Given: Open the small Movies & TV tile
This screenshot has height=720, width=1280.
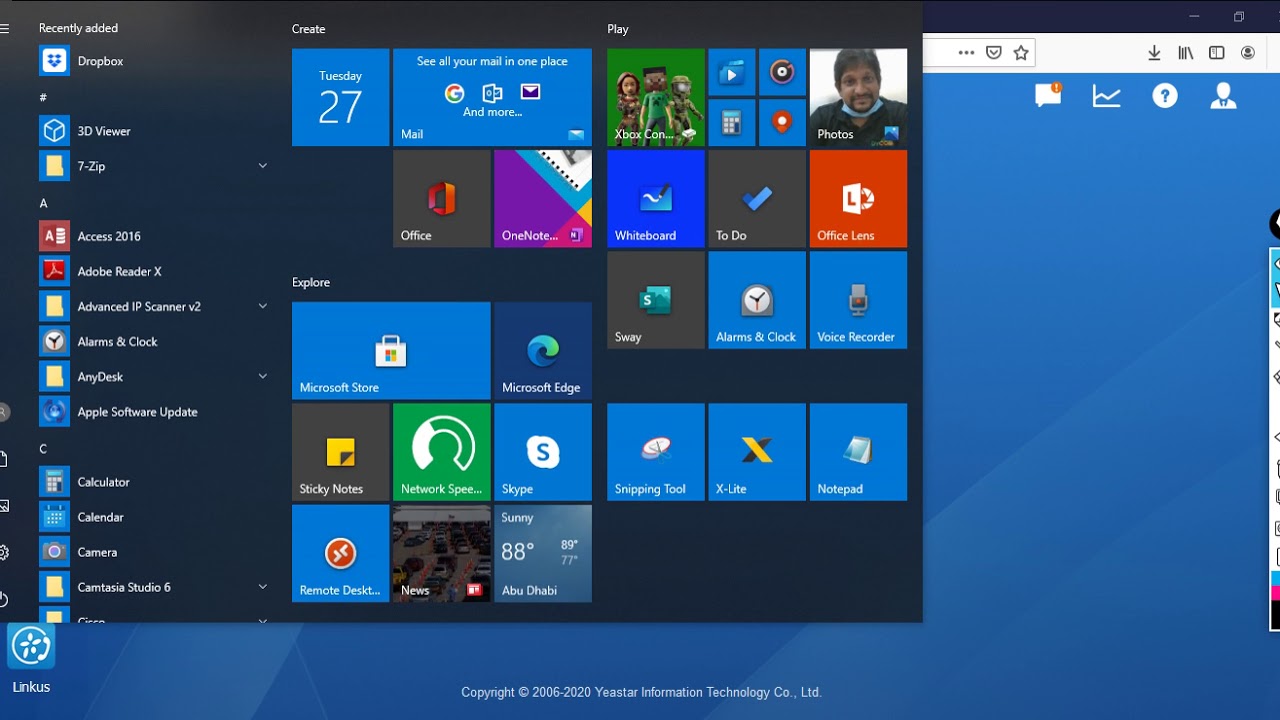Looking at the screenshot, I should point(731,72).
